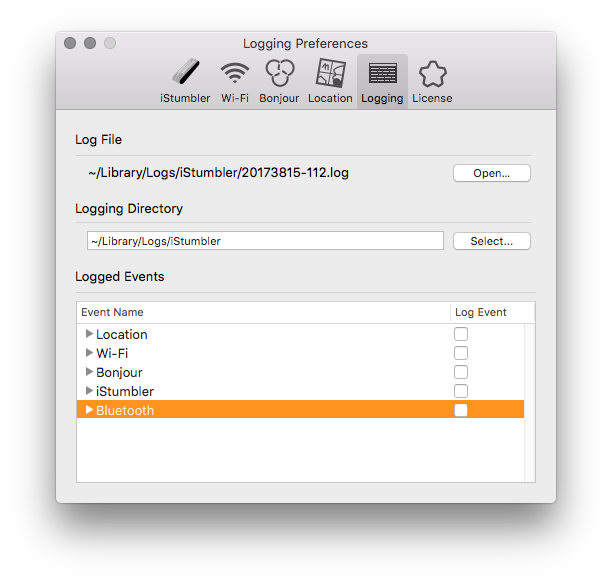Select the iStumbler row in events list
Screen dimensions: 612x583
point(300,391)
